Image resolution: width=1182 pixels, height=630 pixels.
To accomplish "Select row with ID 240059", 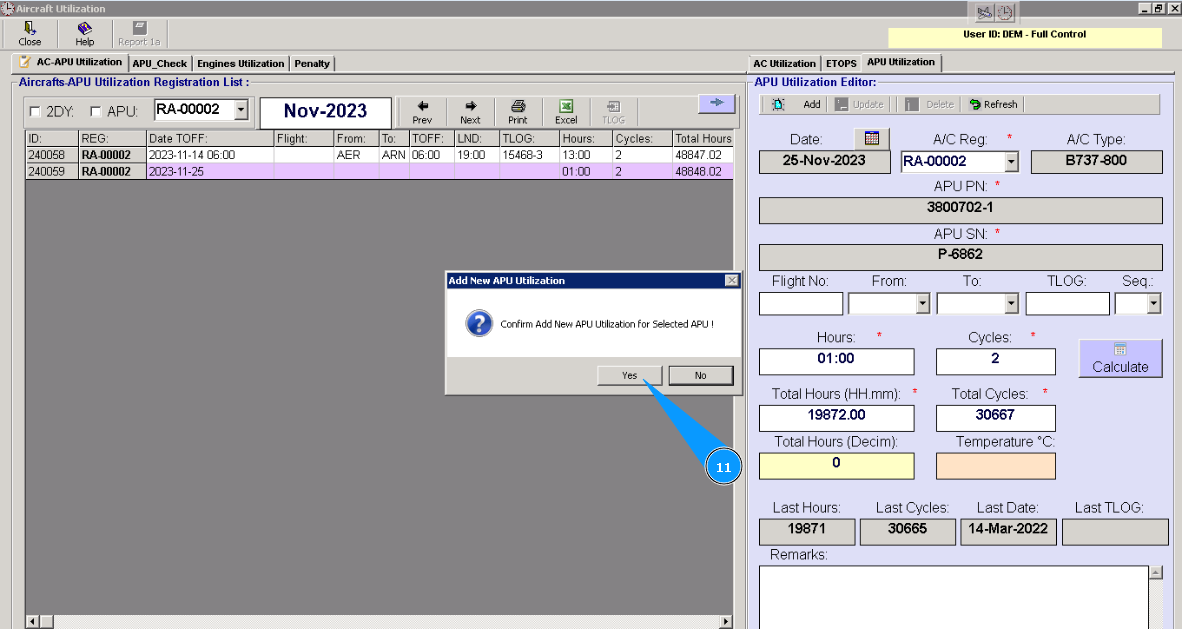I will click(378, 171).
